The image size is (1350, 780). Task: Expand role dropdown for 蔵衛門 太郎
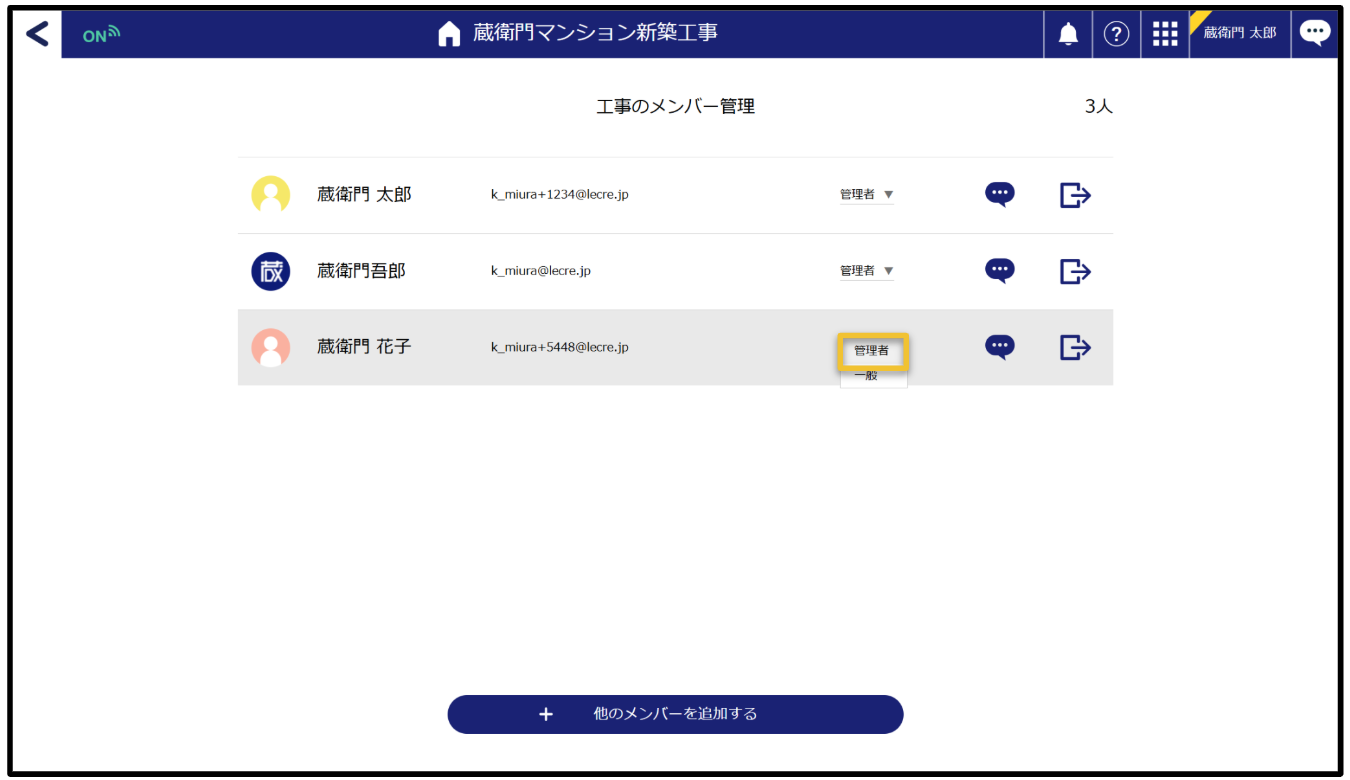[866, 195]
